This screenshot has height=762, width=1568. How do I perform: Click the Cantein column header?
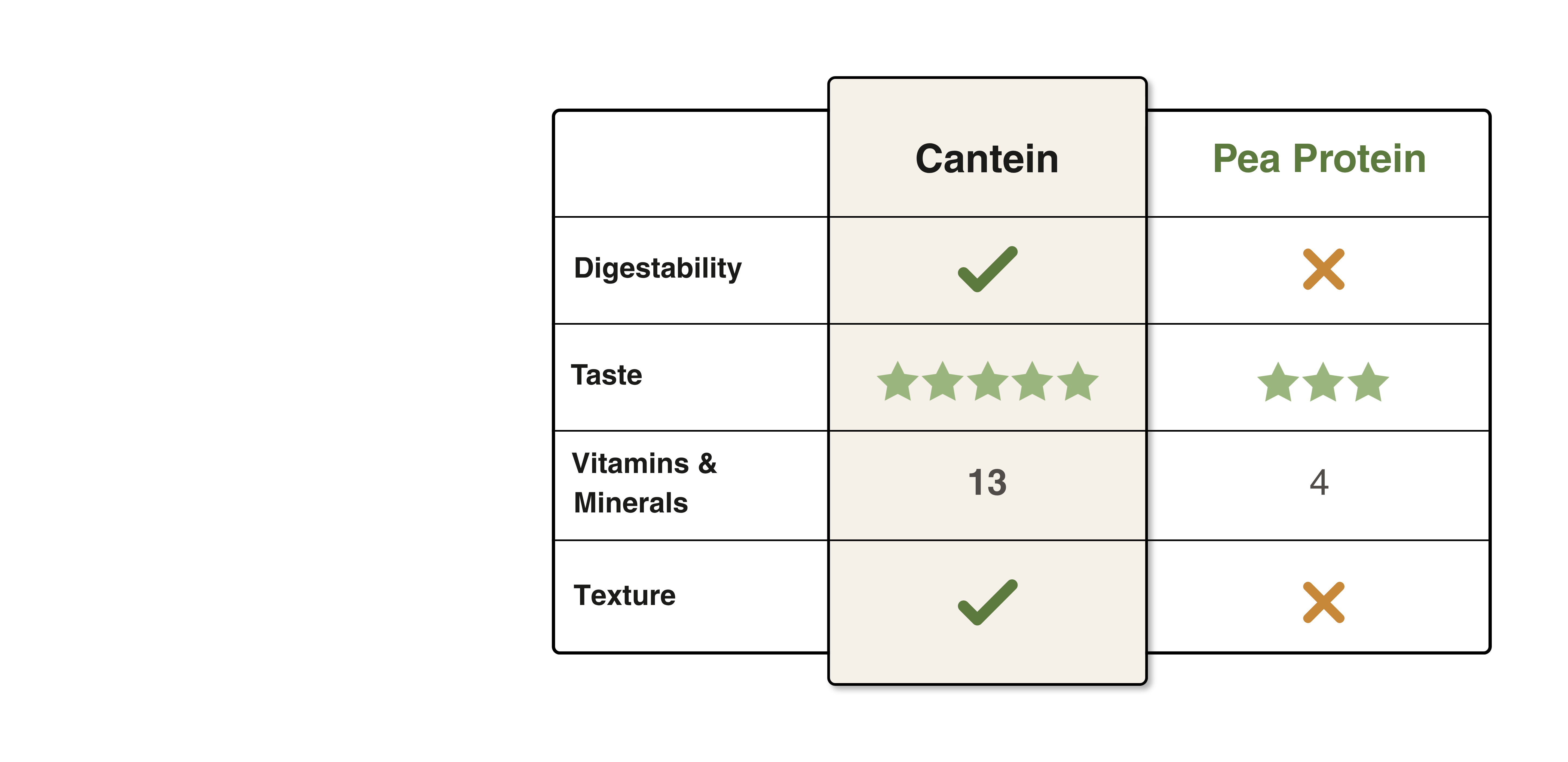click(987, 159)
